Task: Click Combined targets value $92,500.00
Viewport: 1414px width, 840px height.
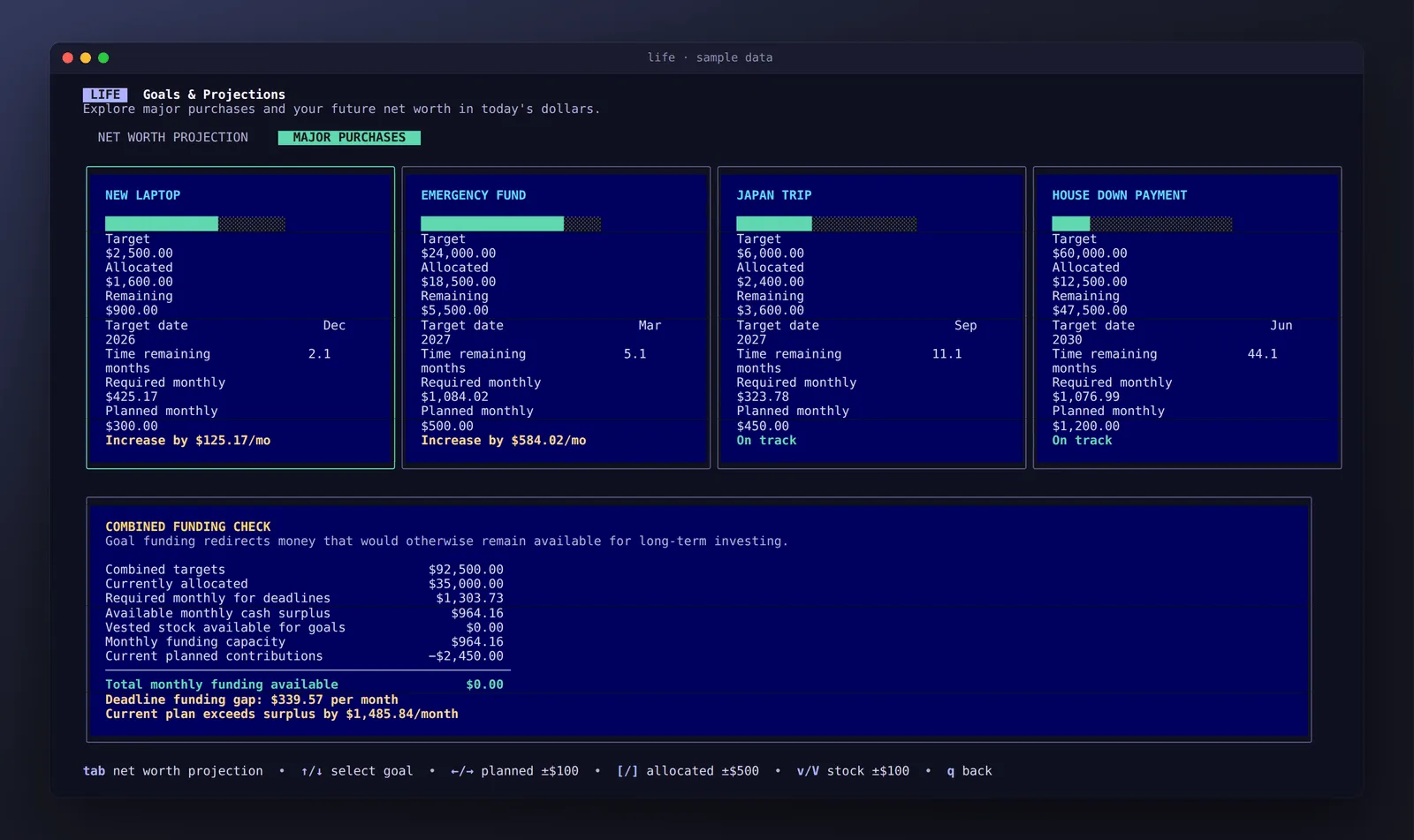Action: click(x=466, y=571)
